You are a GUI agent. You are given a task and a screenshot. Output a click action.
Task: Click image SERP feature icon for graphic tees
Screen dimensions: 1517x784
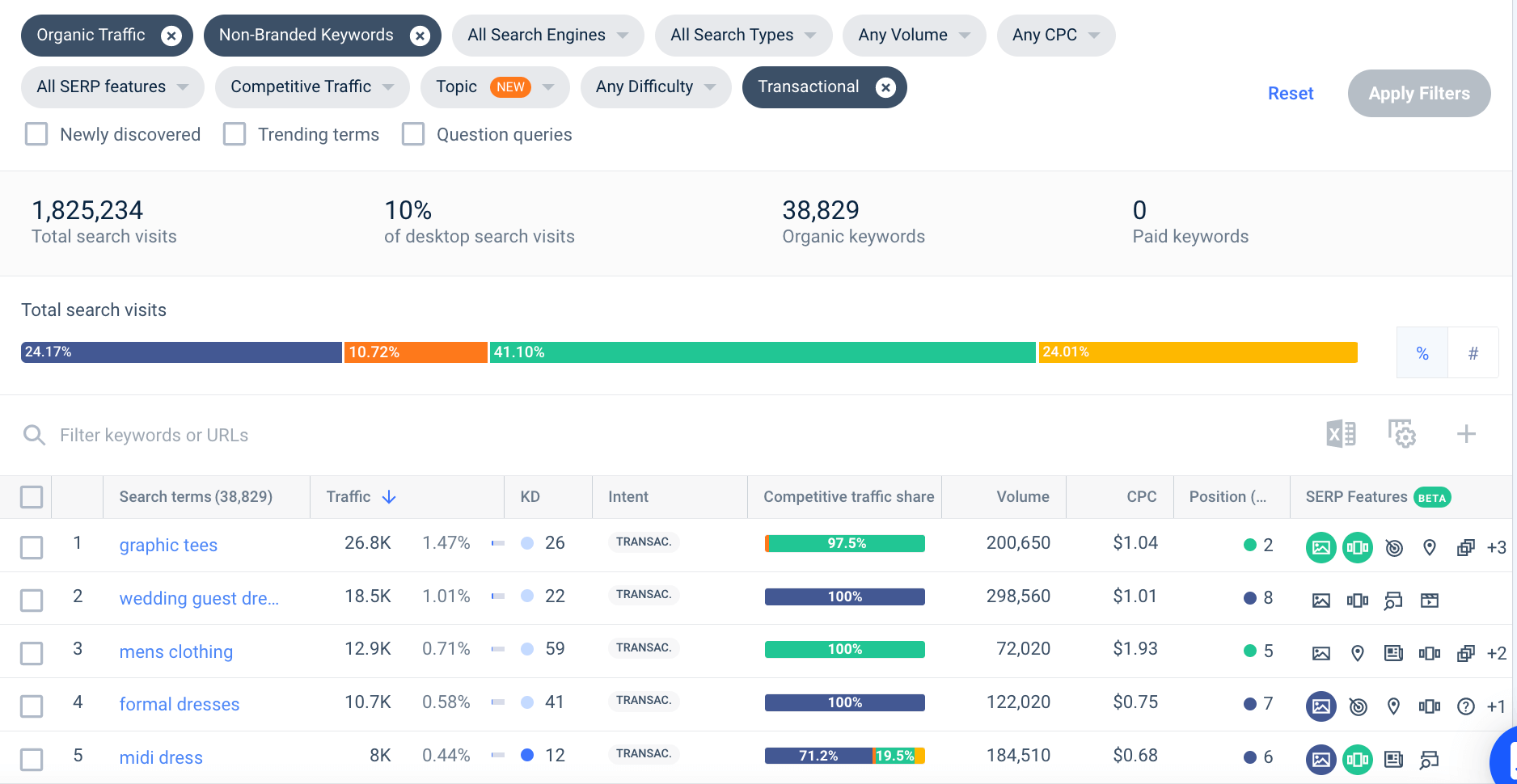[1321, 547]
